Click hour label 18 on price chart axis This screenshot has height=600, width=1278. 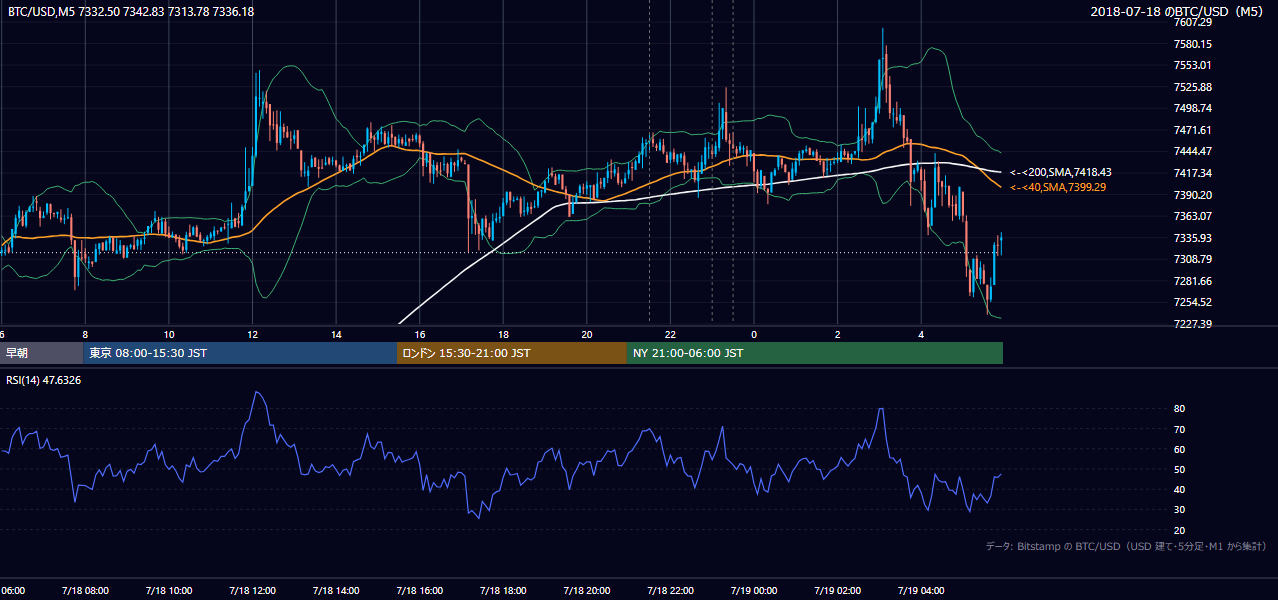coord(504,334)
